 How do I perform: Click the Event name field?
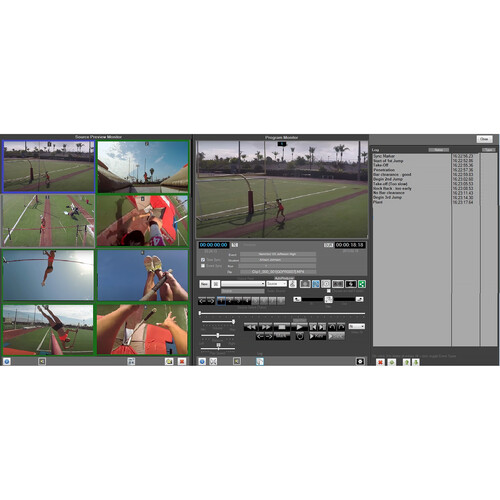(278, 254)
